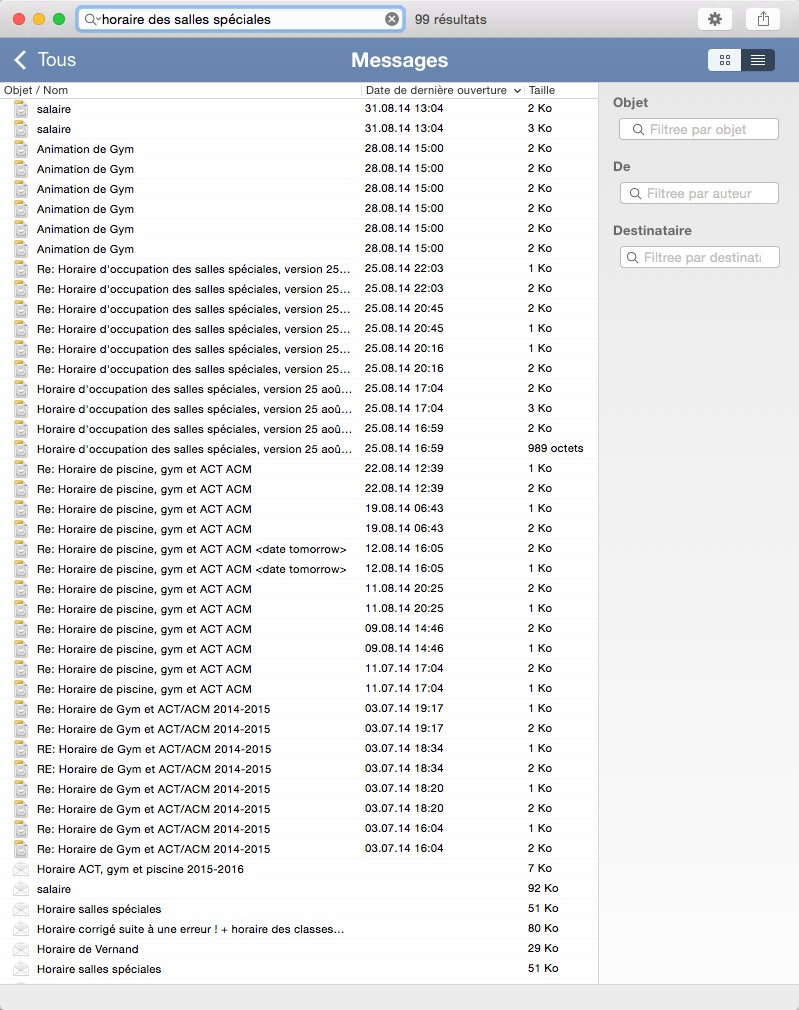Select Re: Horaire de piscine 11.08.14, 2 Ko
The width and height of the screenshot is (799, 1010).
click(x=299, y=589)
